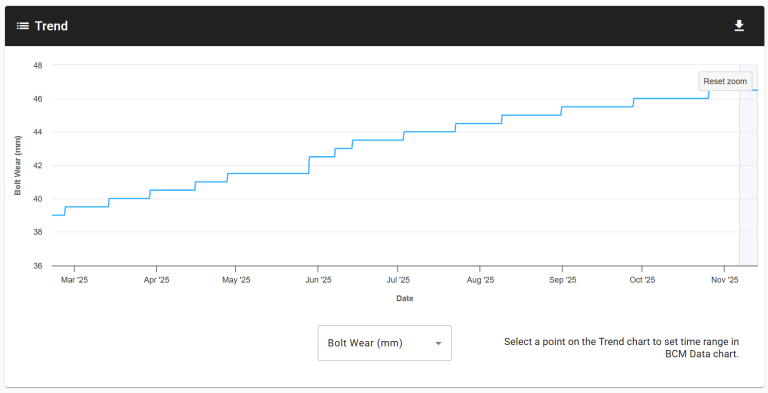Select the trend line step at 44 mm
The image size is (768, 393).
(430, 132)
